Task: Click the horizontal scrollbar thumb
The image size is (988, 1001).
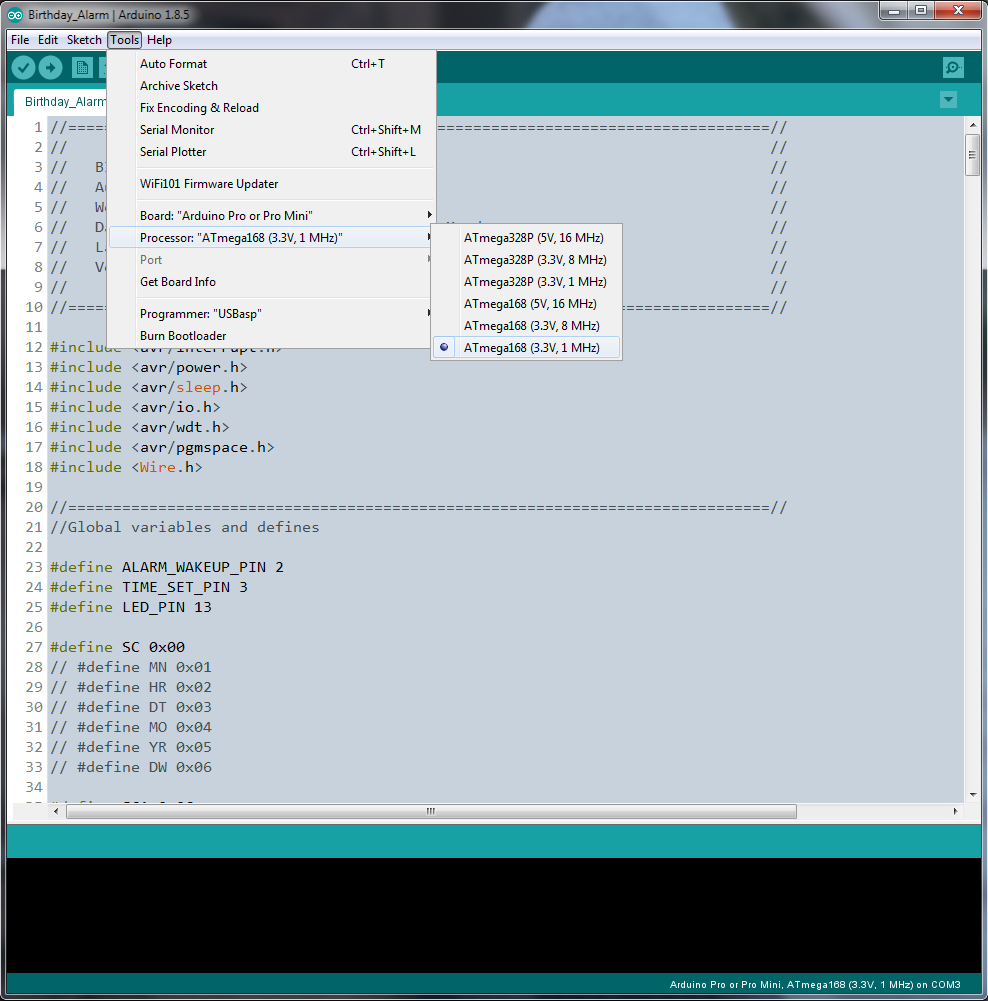Action: [x=431, y=812]
